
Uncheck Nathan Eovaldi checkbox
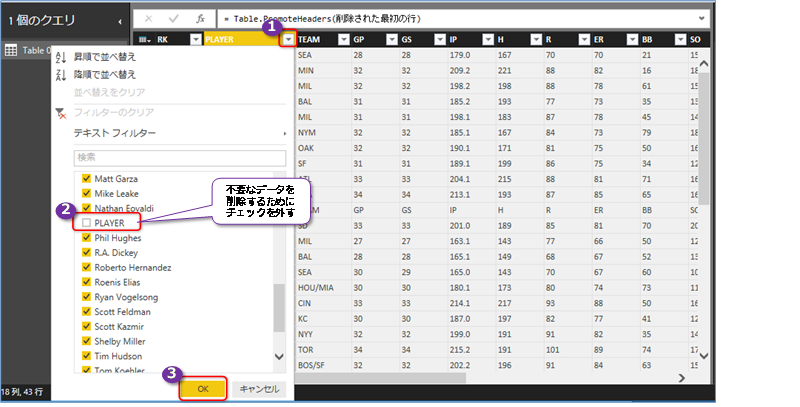click(86, 208)
